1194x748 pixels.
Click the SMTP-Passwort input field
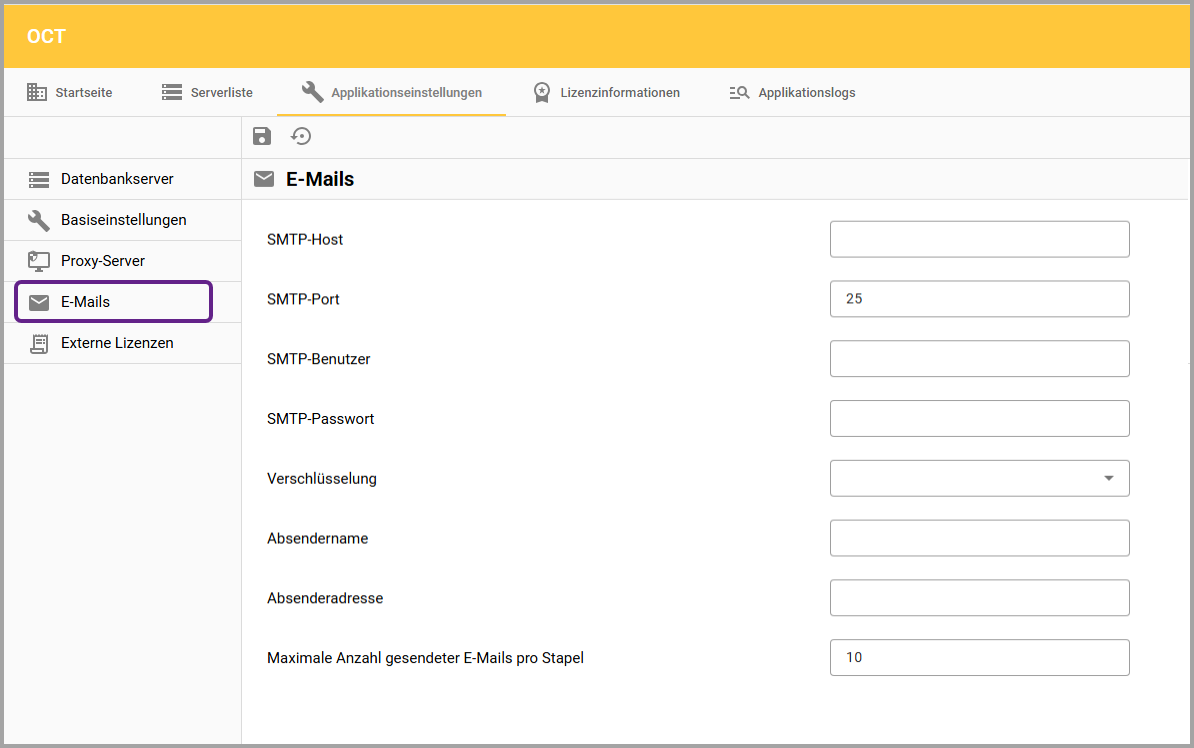[x=979, y=419]
